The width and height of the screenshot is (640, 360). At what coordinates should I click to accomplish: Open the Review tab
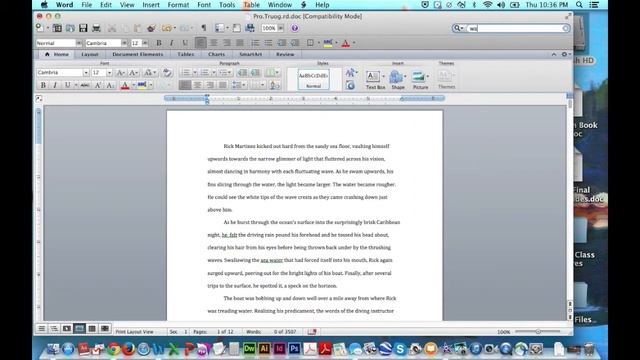point(285,54)
